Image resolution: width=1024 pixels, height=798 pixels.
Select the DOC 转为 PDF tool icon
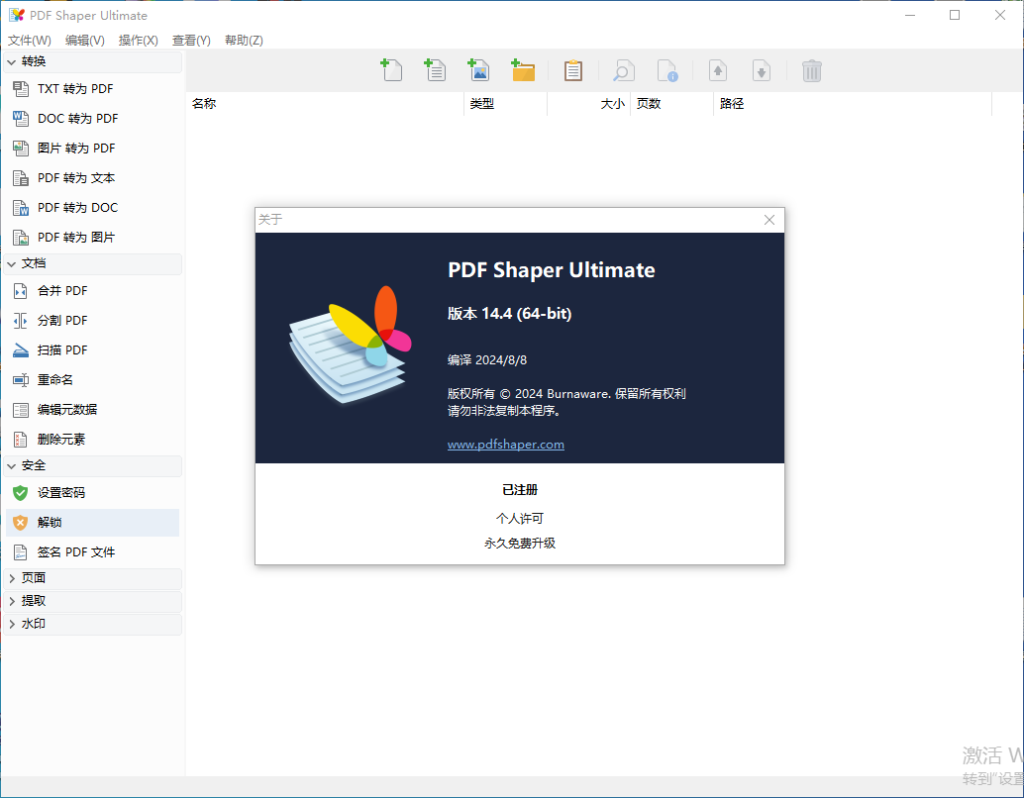[21, 118]
